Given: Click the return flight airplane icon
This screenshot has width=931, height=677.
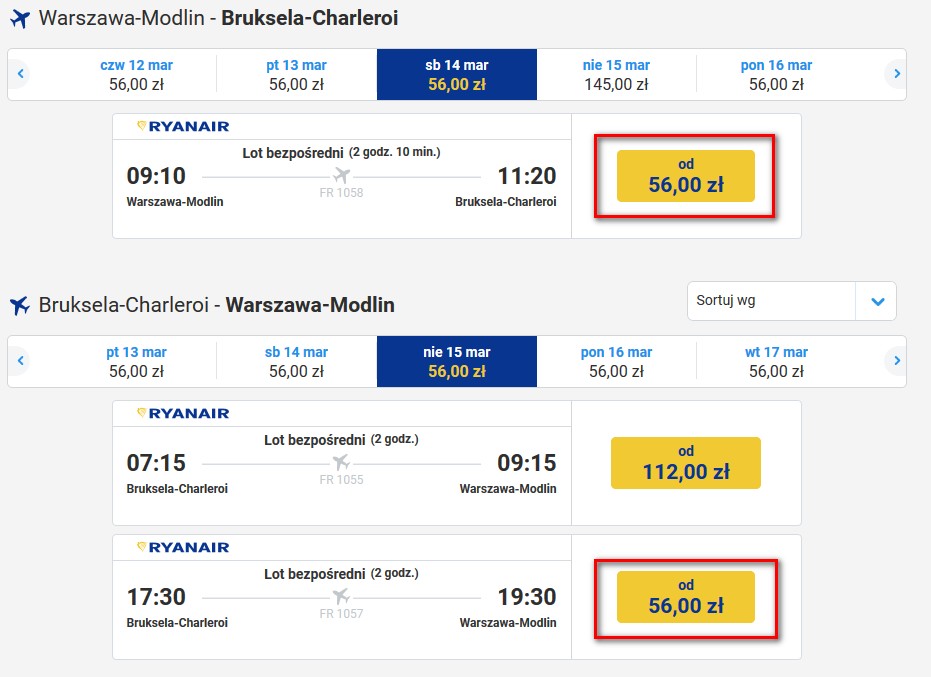Looking at the screenshot, I should (x=20, y=306).
